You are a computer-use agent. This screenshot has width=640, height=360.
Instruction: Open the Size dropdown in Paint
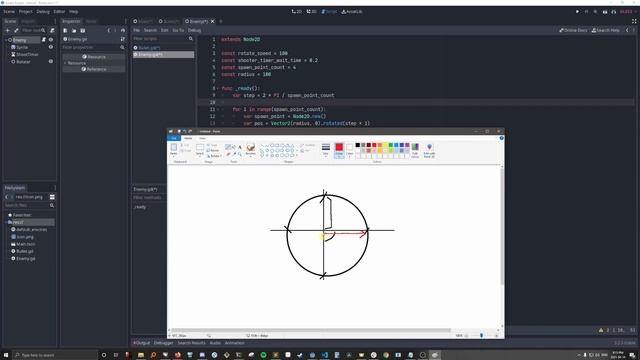click(326, 150)
